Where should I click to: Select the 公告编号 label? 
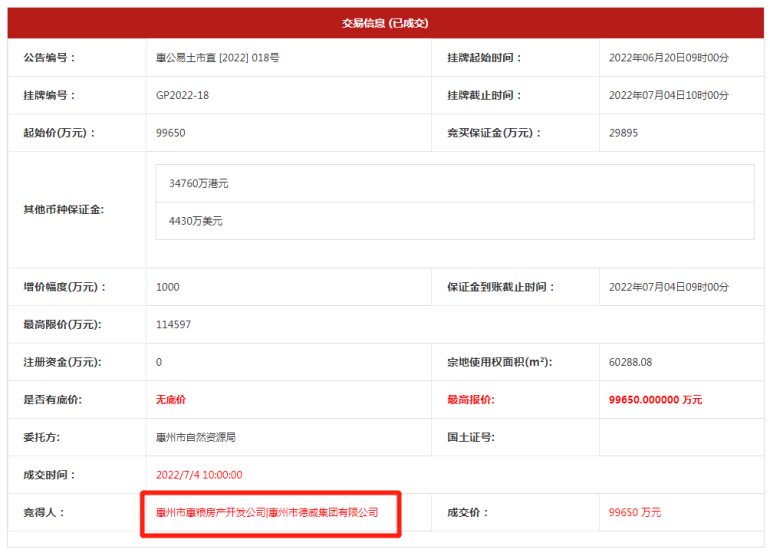[x=50, y=57]
